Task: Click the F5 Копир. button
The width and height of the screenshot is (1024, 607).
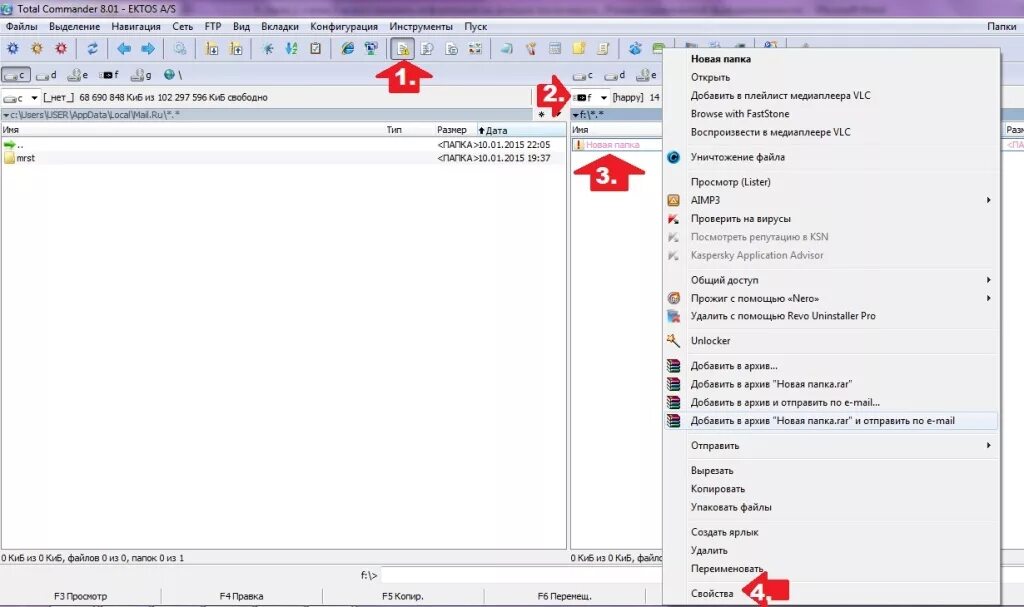Action: point(403,596)
